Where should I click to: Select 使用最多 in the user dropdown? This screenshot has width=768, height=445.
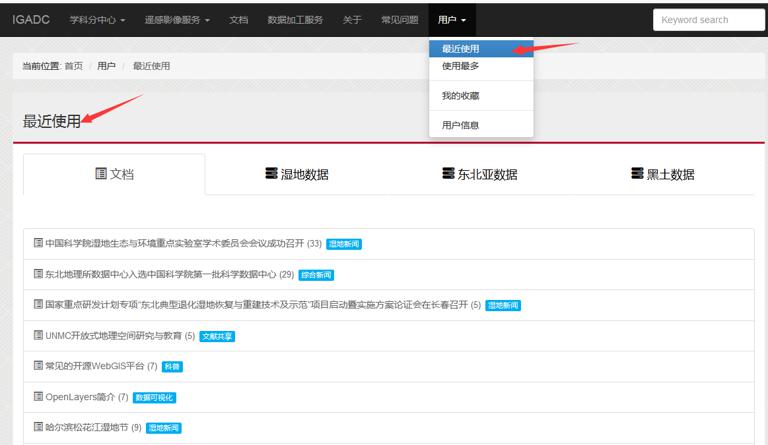[481, 66]
